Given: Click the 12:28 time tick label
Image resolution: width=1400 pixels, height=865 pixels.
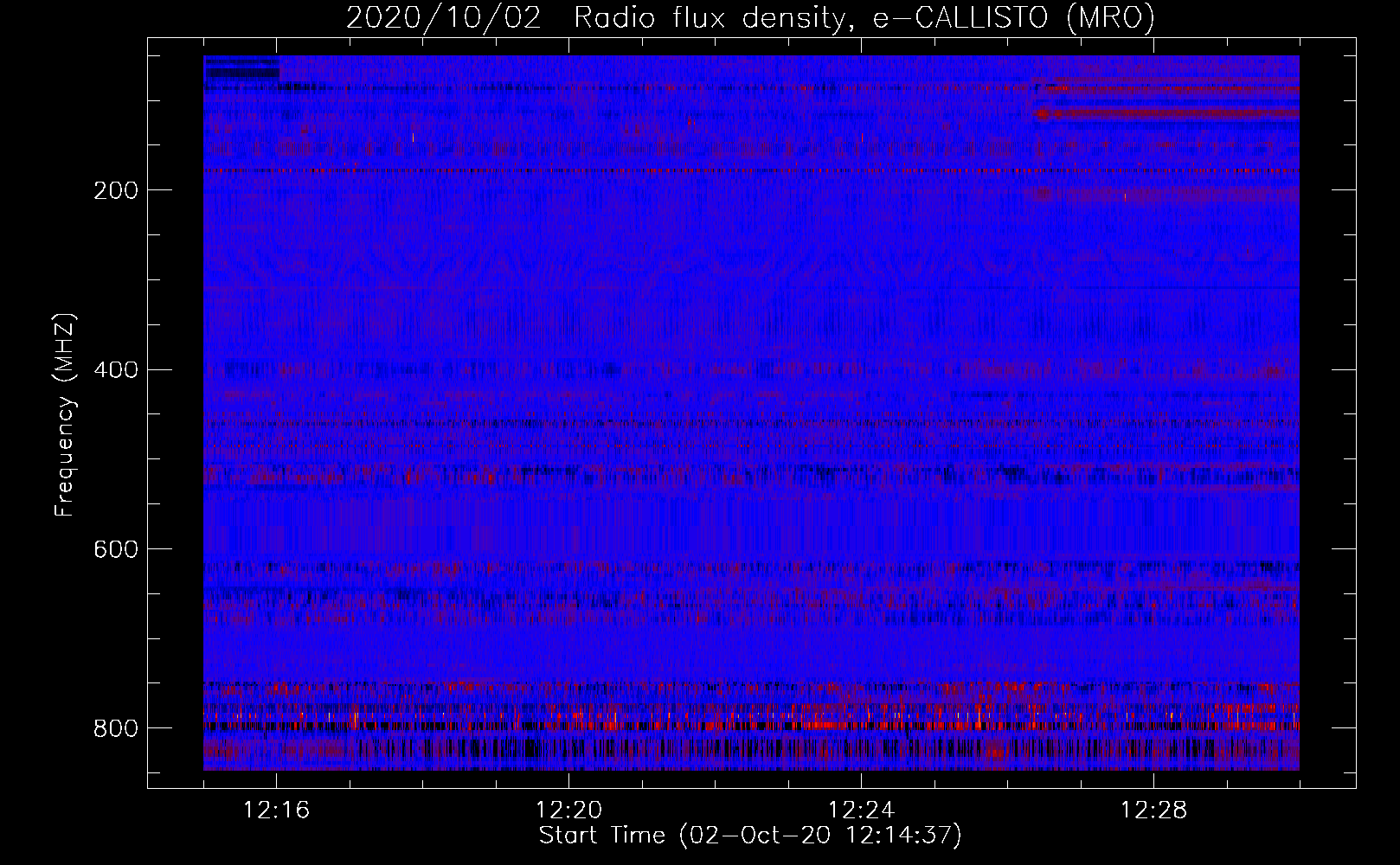Looking at the screenshot, I should [x=1153, y=811].
